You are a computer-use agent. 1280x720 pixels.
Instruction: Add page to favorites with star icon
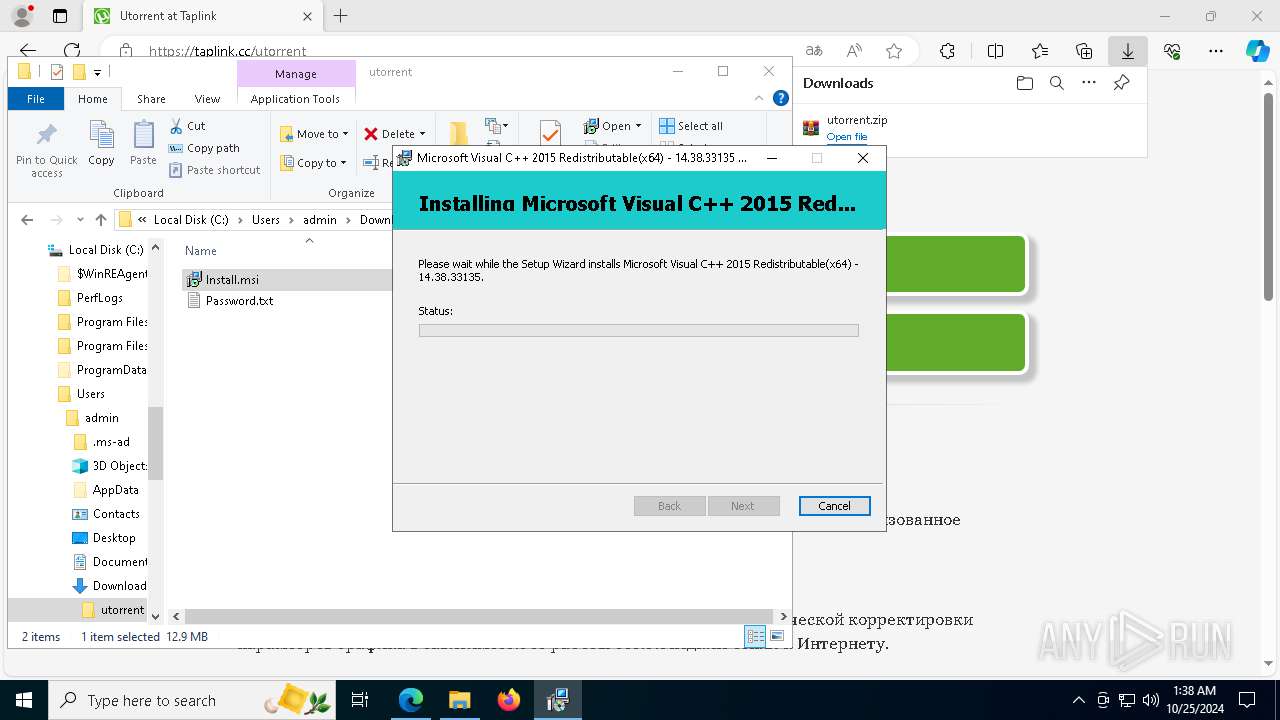[894, 51]
